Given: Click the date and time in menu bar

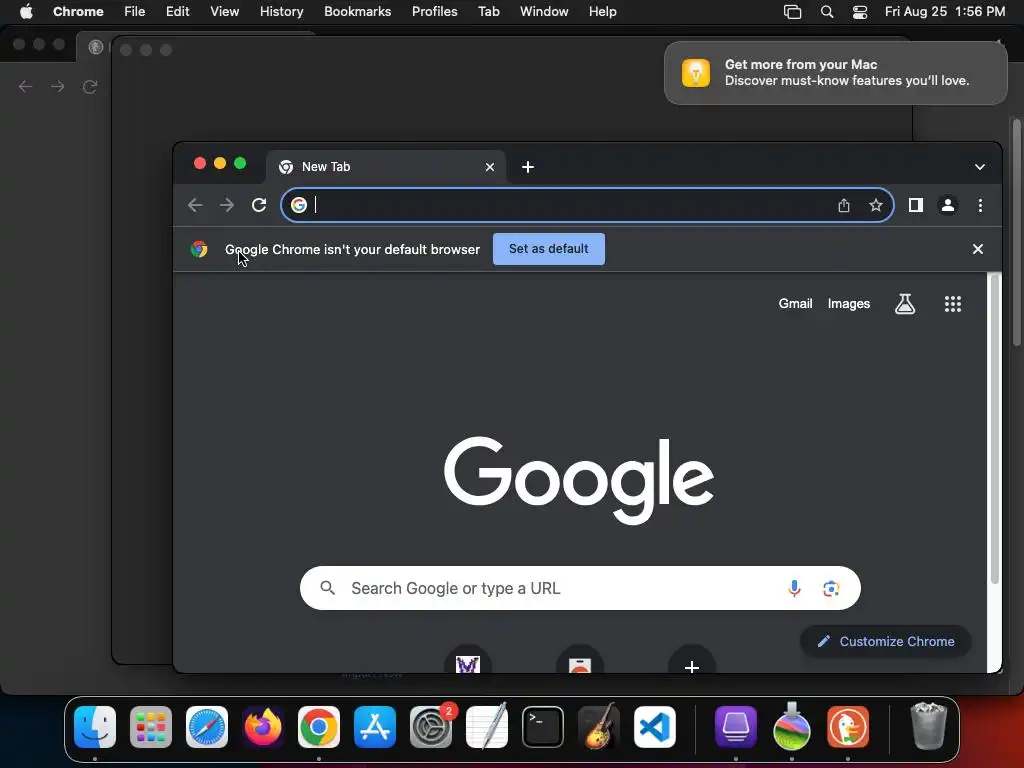Looking at the screenshot, I should point(945,12).
